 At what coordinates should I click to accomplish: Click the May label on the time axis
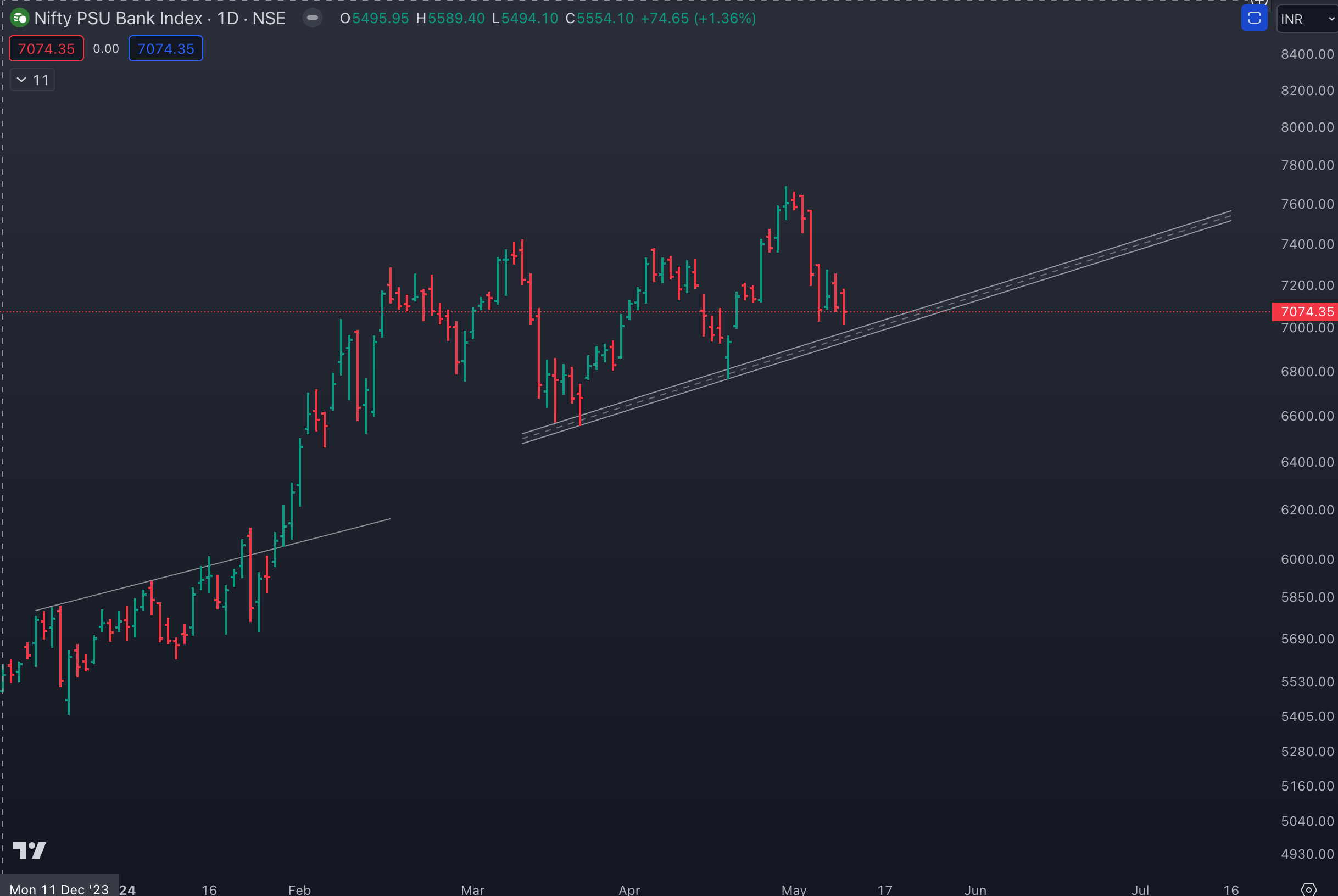coord(794,890)
